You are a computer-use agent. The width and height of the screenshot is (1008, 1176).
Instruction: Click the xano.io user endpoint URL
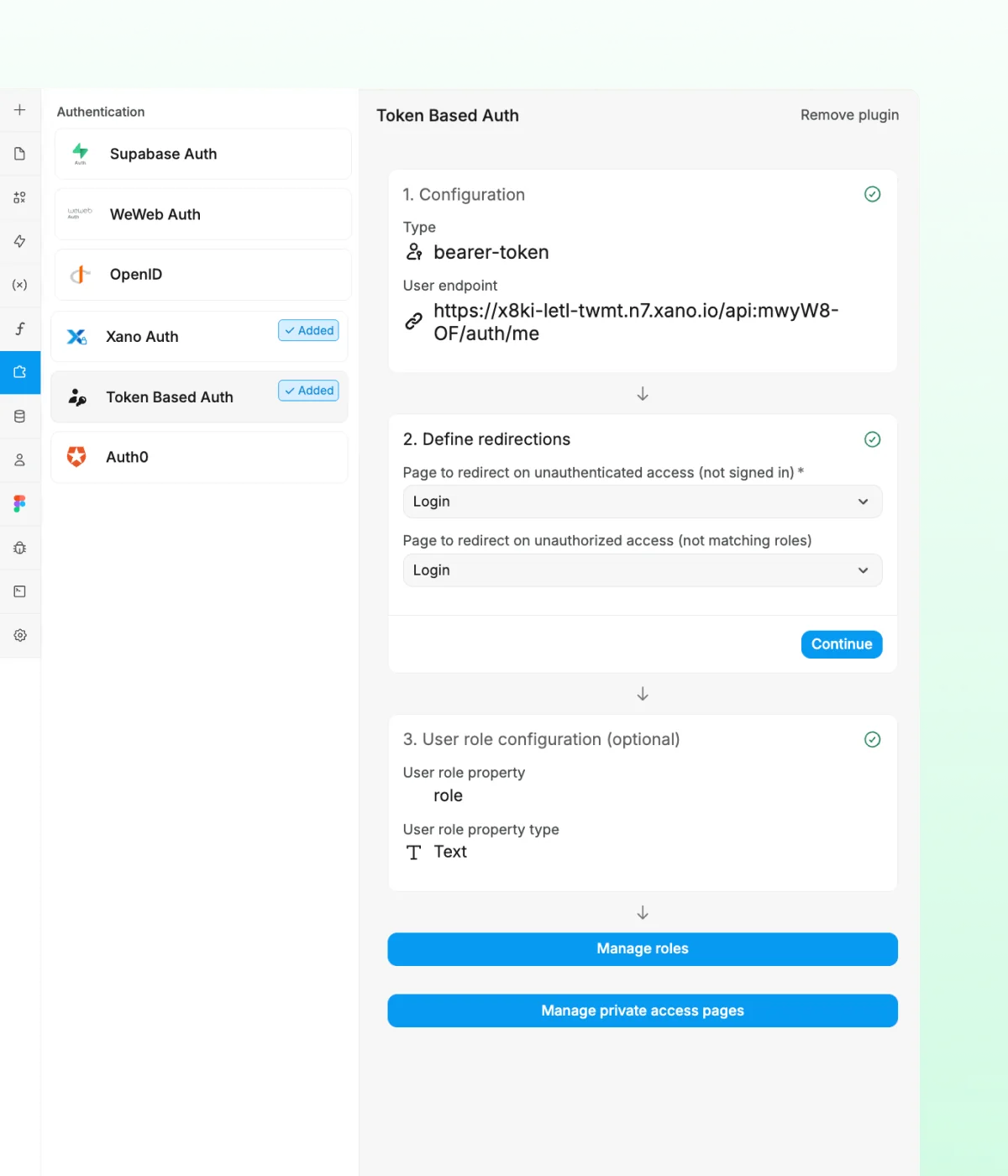click(636, 322)
